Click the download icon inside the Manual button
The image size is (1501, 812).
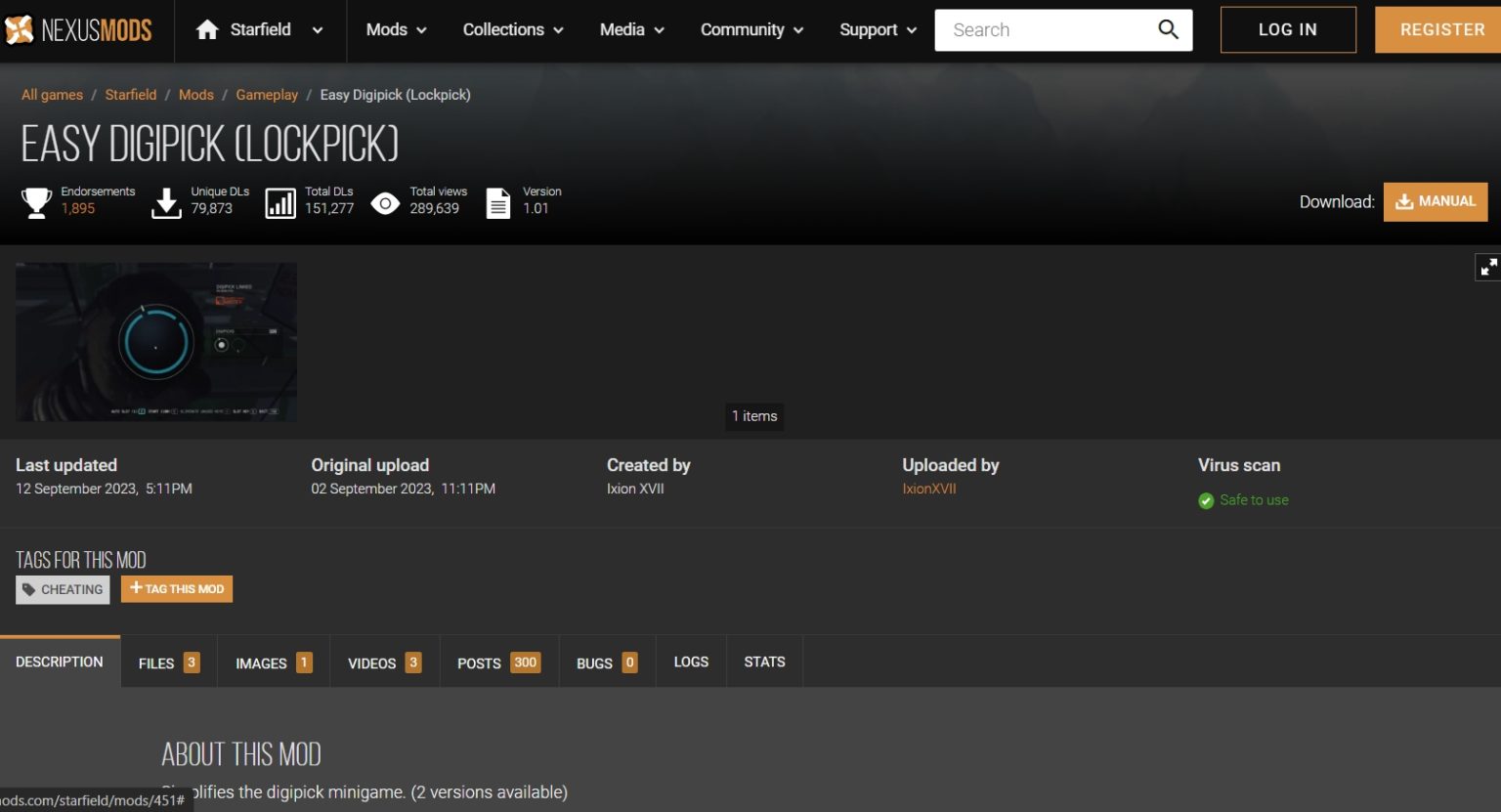tap(1403, 201)
